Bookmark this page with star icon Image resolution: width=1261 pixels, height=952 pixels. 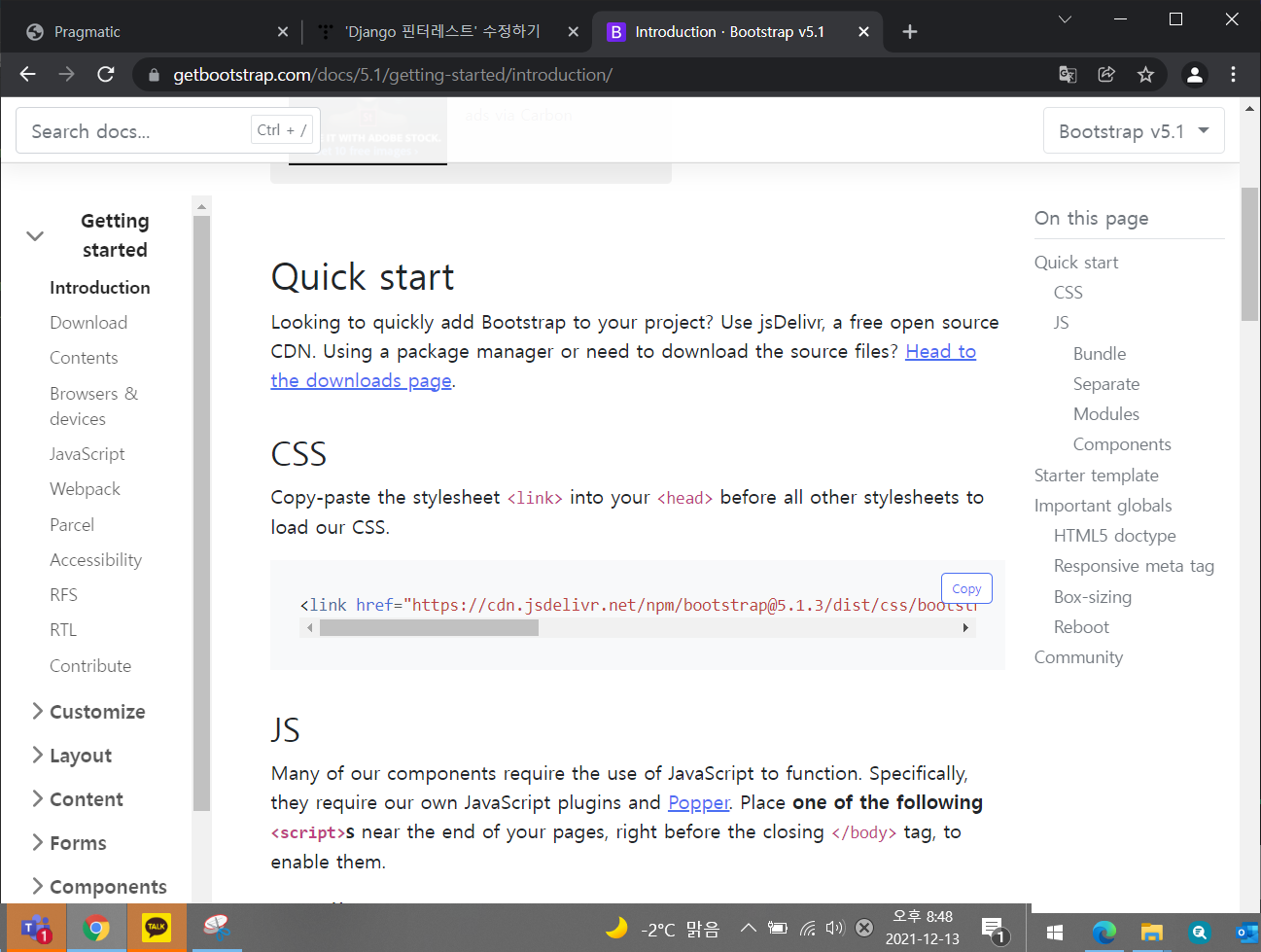(x=1145, y=74)
